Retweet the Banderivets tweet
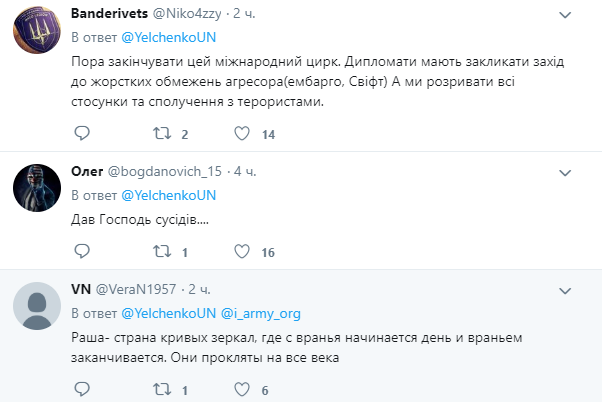 pyautogui.click(x=162, y=133)
